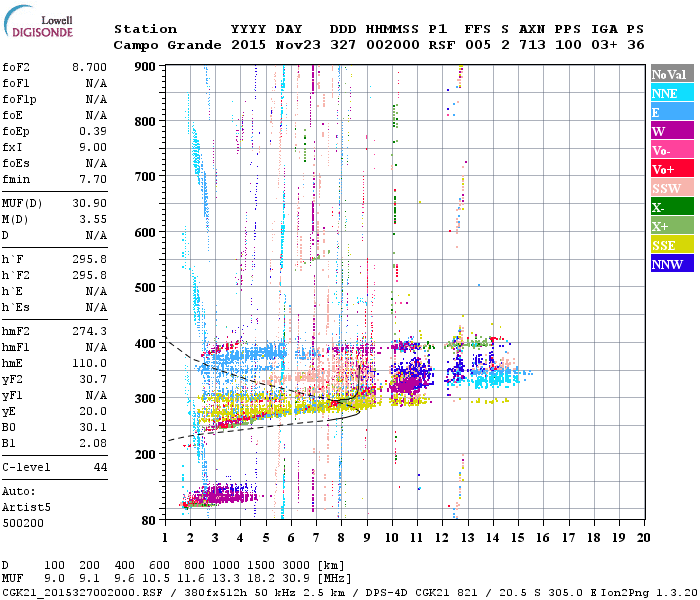This screenshot has height=600, width=700.
Task: Click the 500200 code under Artist5
Action: pos(23,524)
